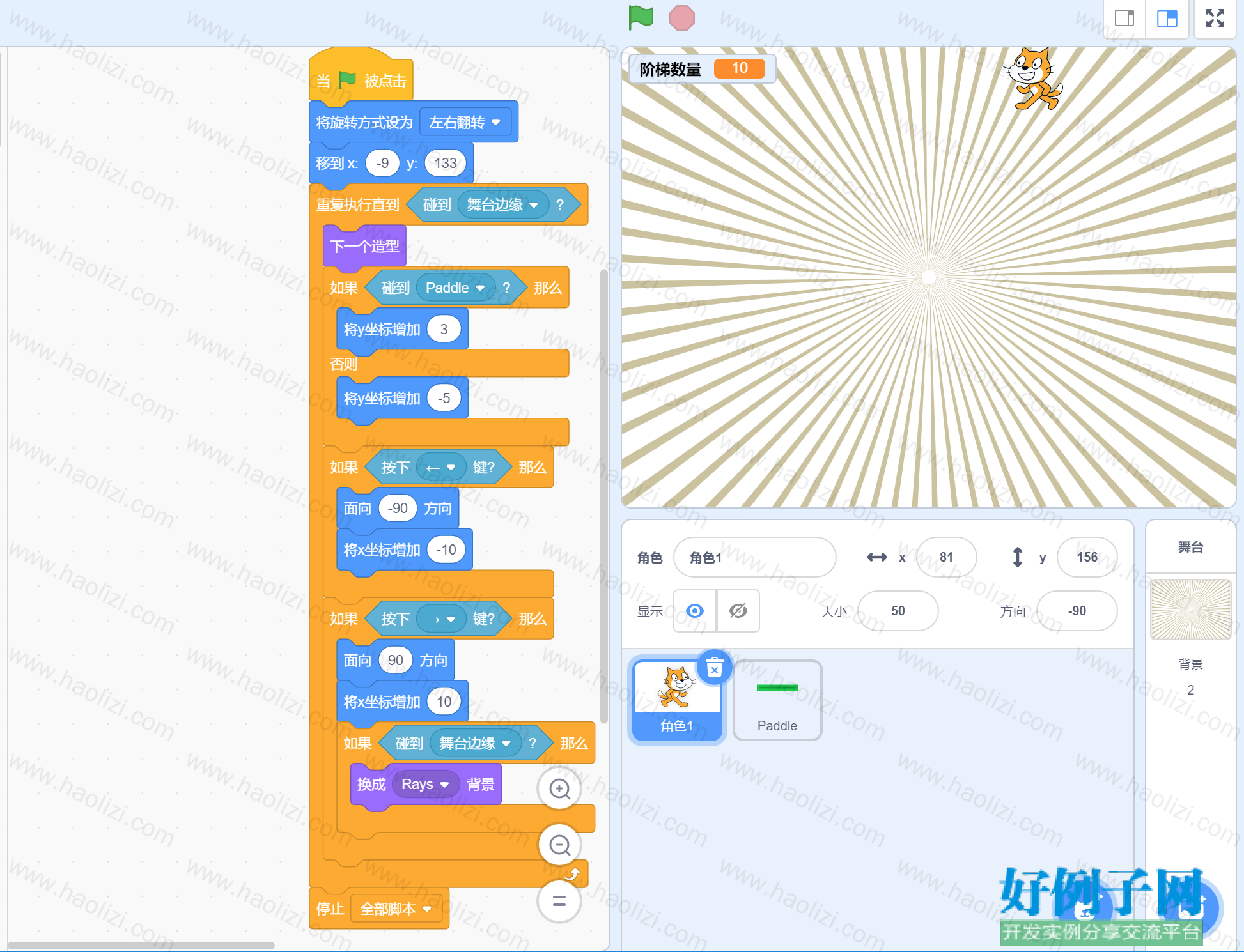Edit the y value 133 in go-to block
Viewport: 1244px width, 952px height.
446,163
